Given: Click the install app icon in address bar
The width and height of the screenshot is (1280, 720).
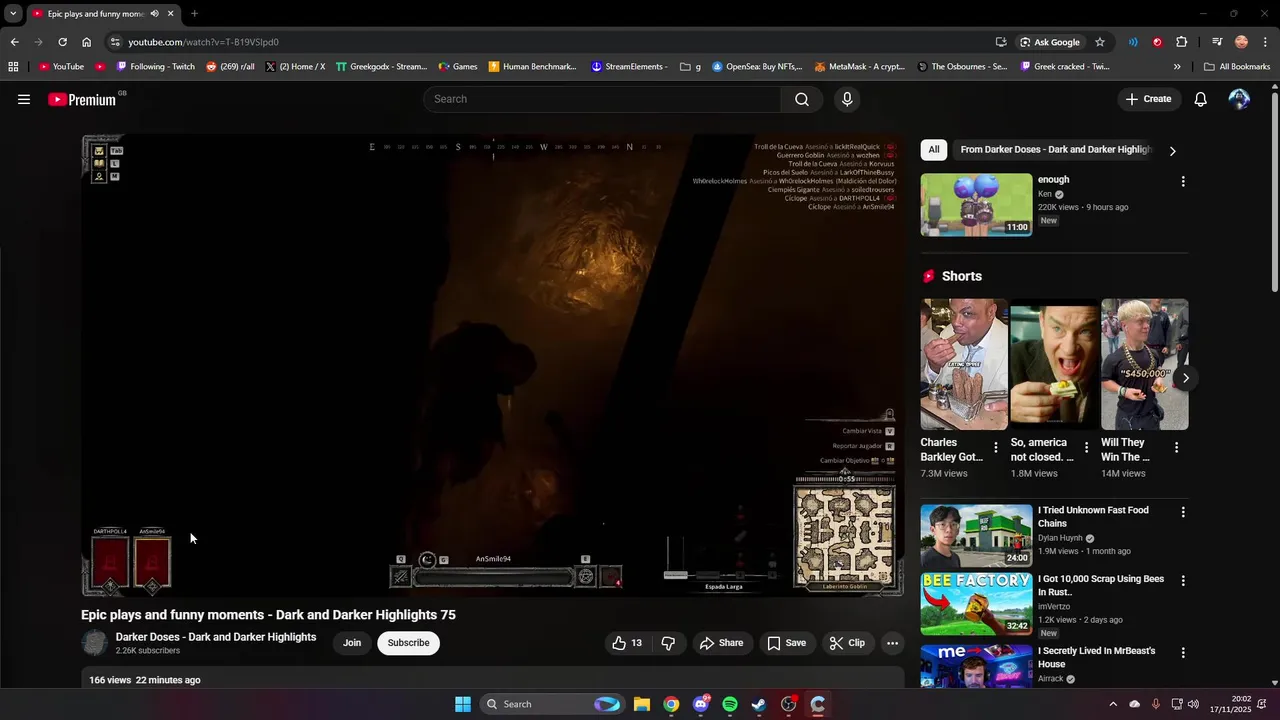Looking at the screenshot, I should [1001, 42].
